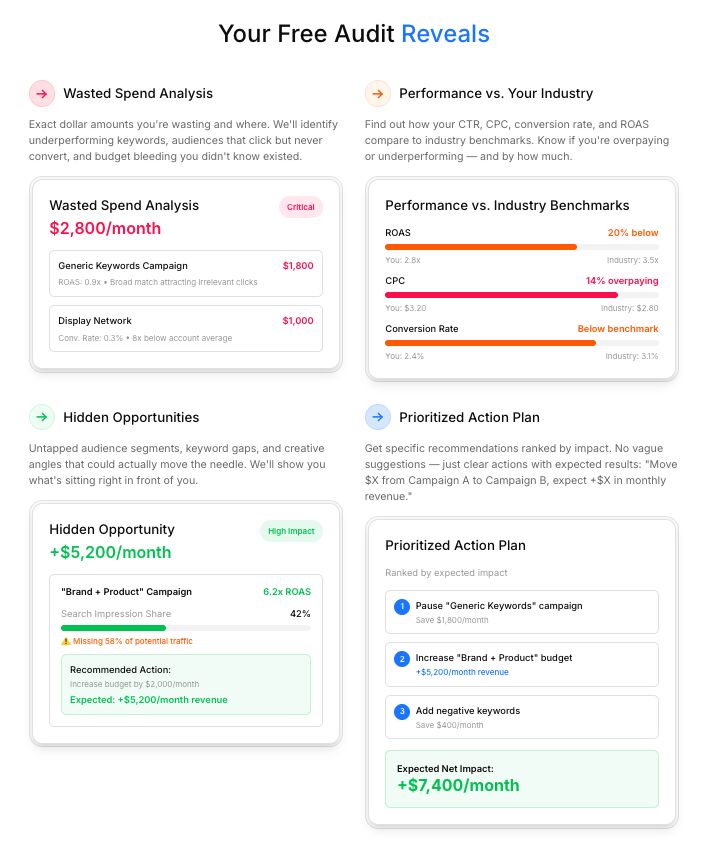Click the orange arrow icon beside Performance vs. Your Industry
Screen dimensions: 707x844
[377, 94]
